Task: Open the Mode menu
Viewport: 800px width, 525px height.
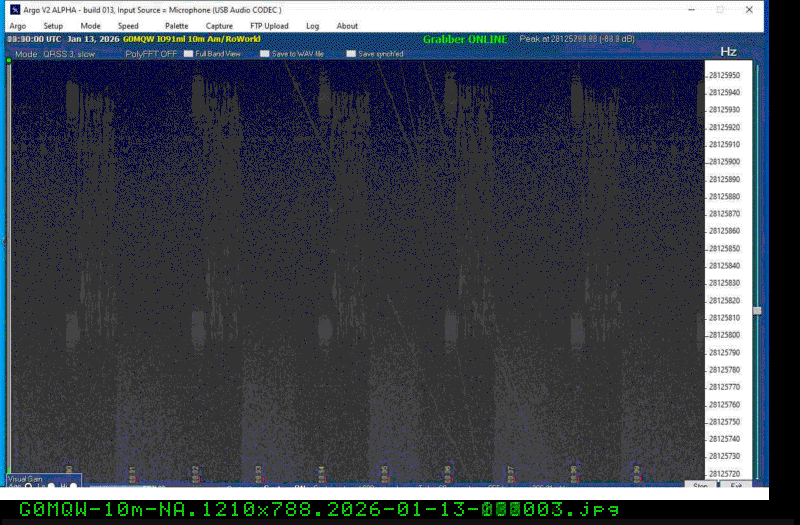Action: click(x=90, y=26)
